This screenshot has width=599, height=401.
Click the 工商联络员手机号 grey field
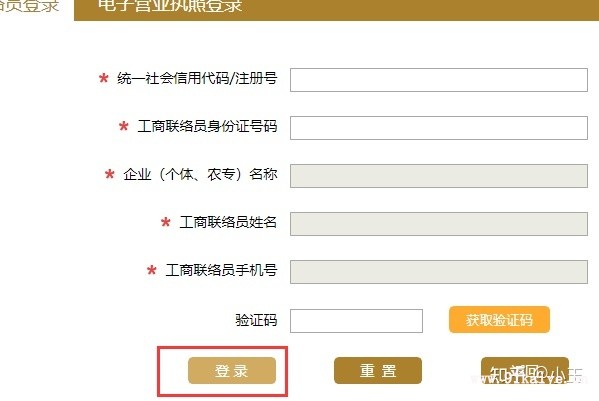click(x=439, y=272)
